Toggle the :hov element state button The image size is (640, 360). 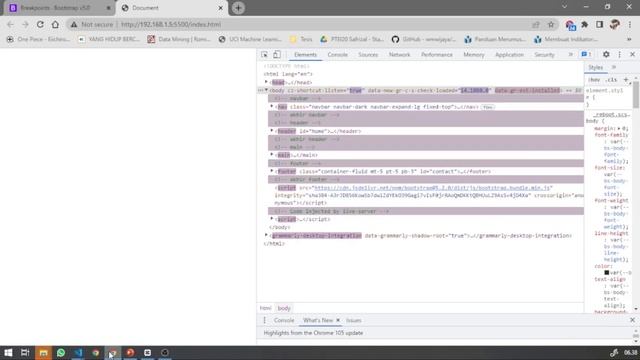click(x=595, y=80)
